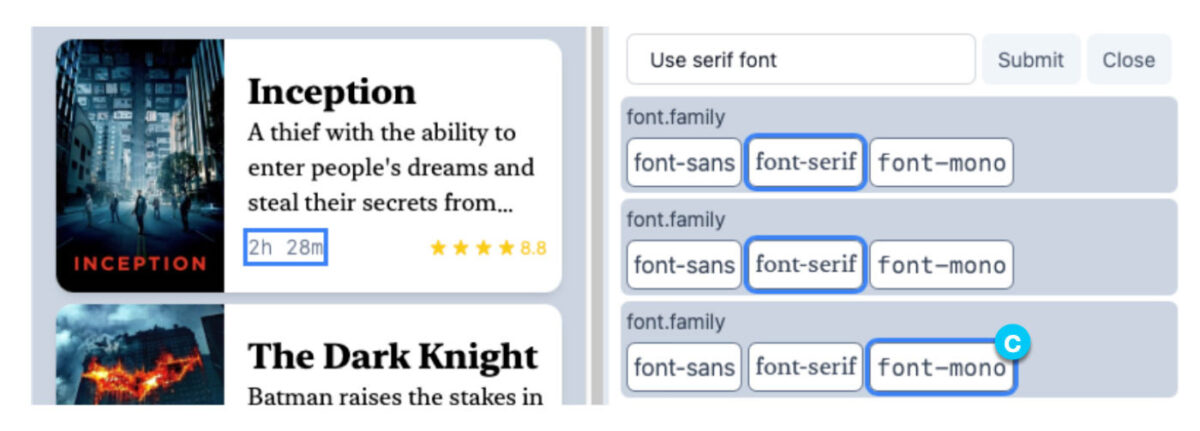Click the Inception movie poster
Image resolution: width=1200 pixels, height=431 pixels.
(x=140, y=165)
